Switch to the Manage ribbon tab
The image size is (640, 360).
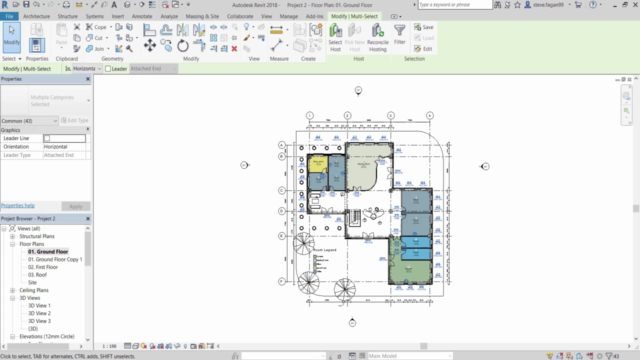click(289, 16)
